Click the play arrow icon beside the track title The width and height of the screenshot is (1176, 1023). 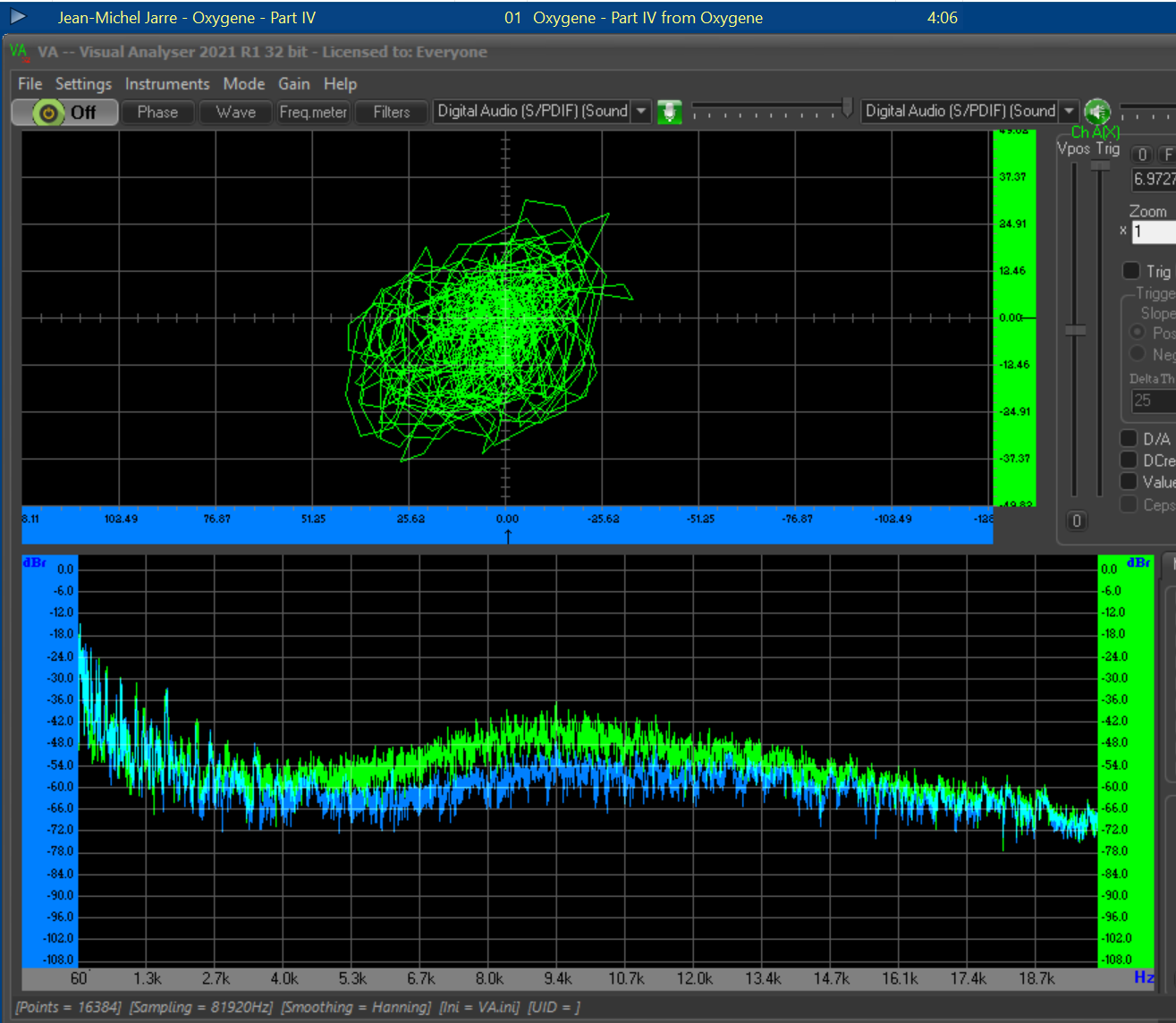coord(18,16)
